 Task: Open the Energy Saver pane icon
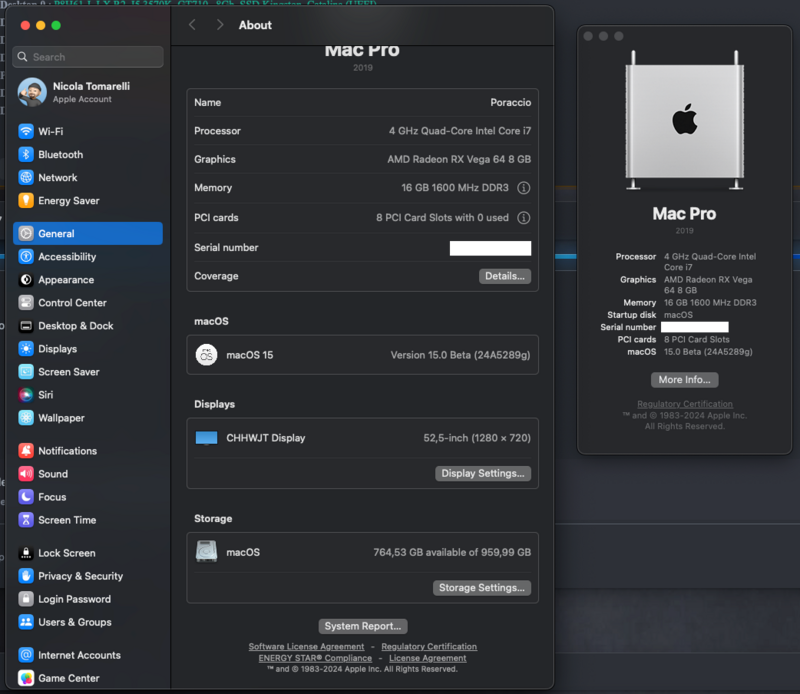(x=26, y=201)
